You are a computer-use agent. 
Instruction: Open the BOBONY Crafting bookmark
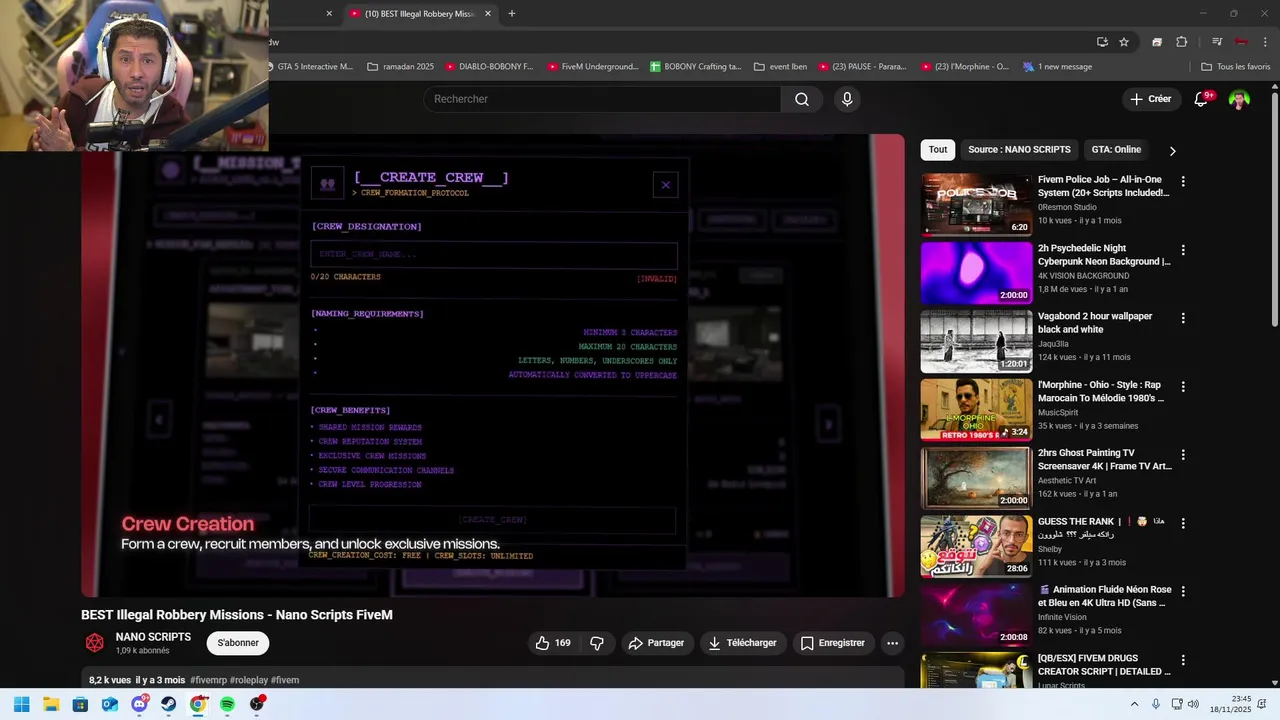695,67
